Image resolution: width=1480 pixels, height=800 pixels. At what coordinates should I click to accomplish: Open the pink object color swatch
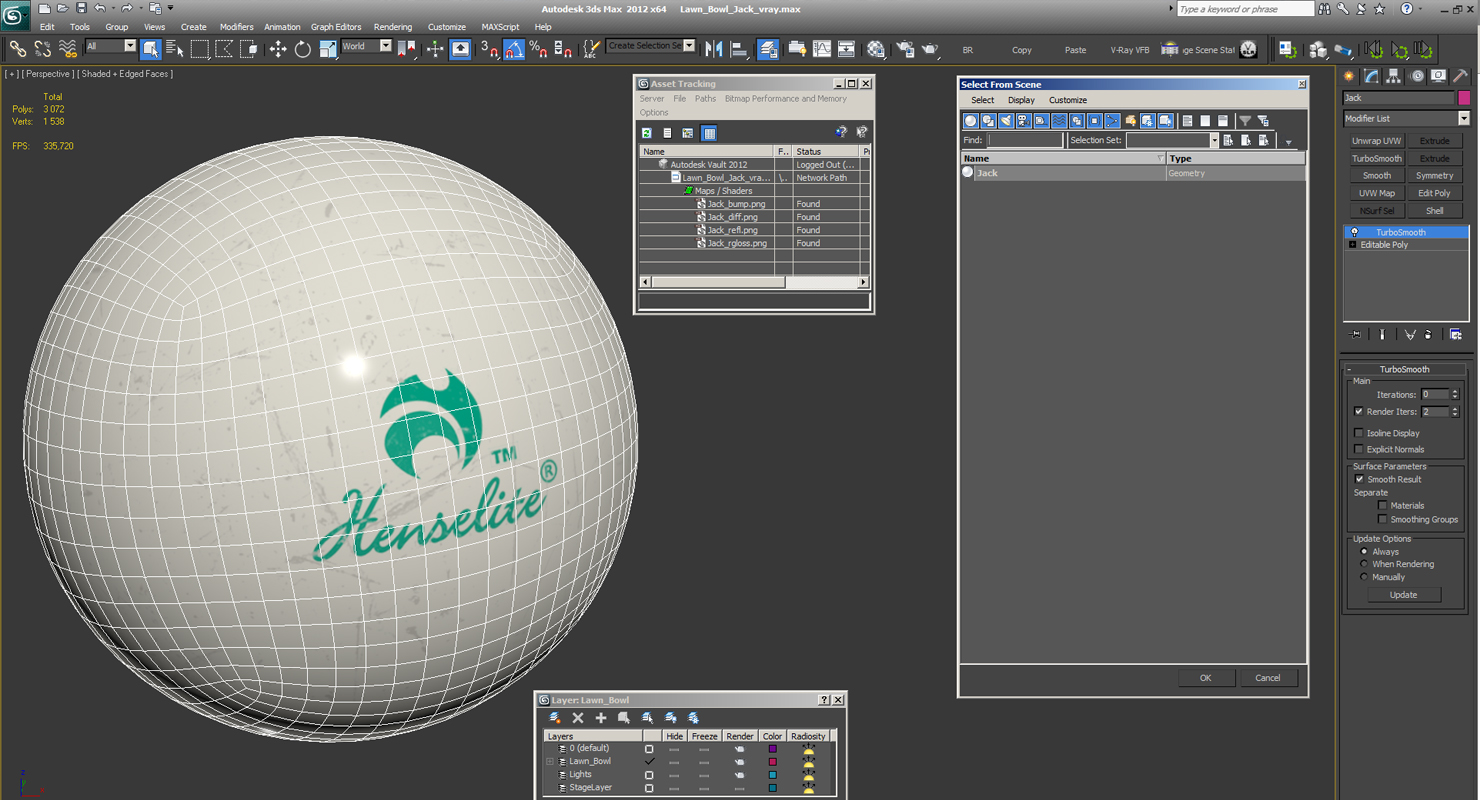[x=1464, y=98]
